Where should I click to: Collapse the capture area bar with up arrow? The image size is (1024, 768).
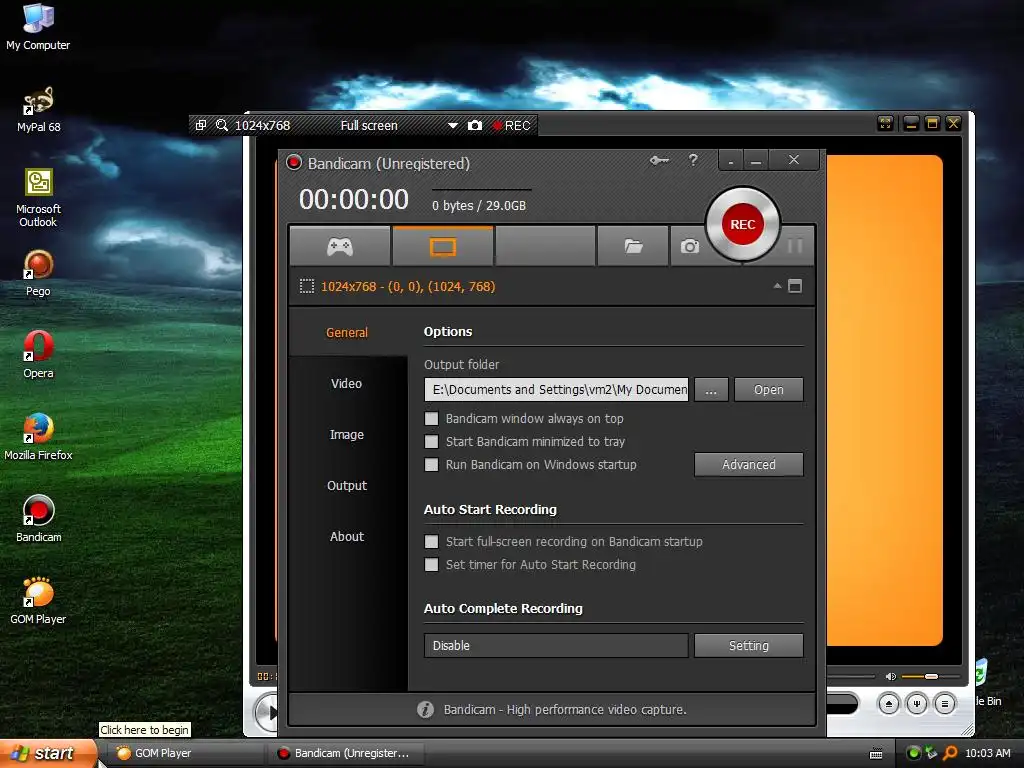777,285
